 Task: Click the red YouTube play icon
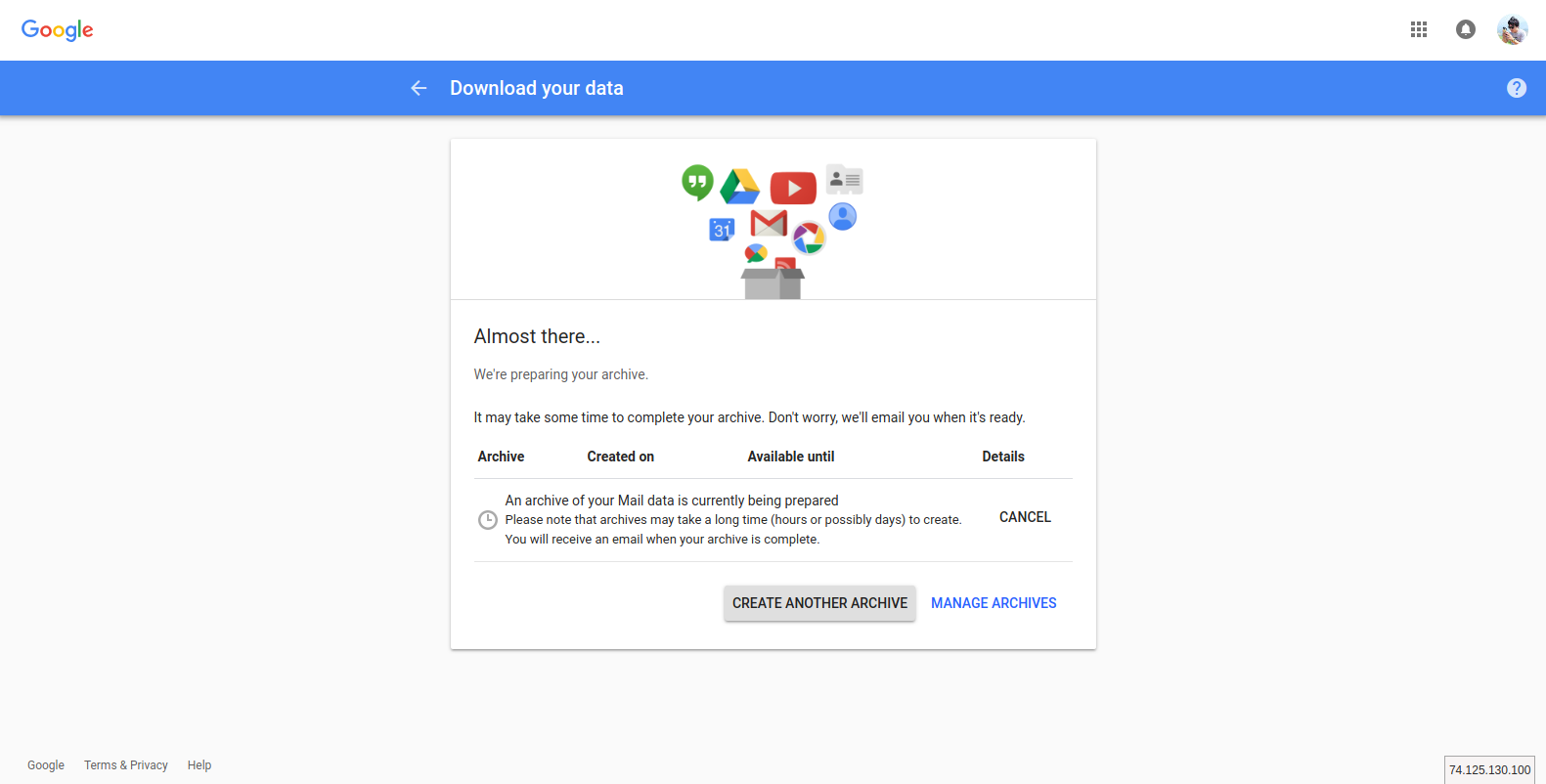(x=793, y=188)
